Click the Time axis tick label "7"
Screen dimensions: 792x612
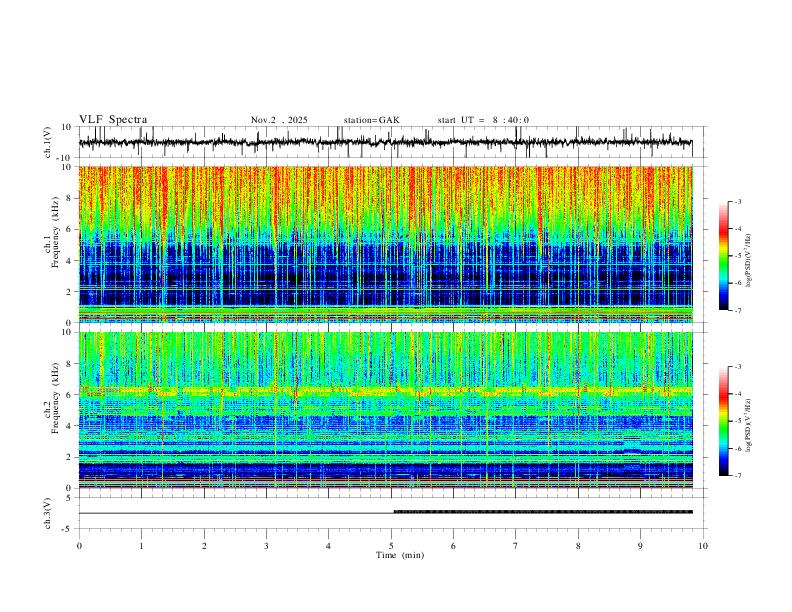click(x=516, y=546)
